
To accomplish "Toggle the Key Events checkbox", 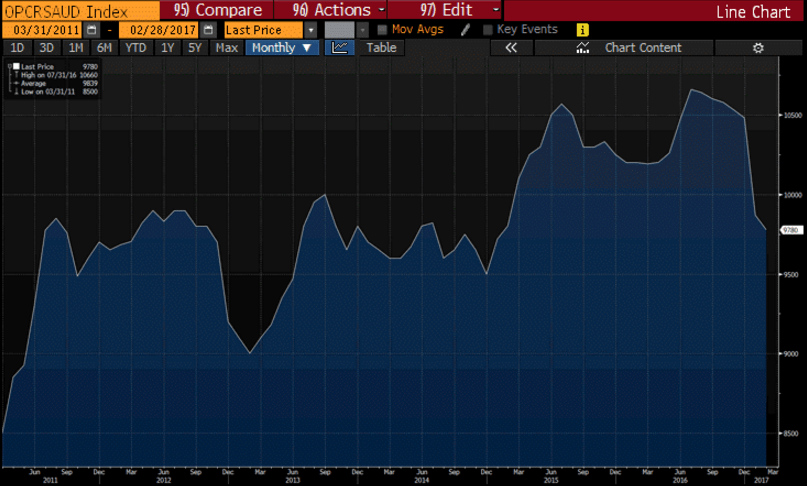I will pyautogui.click(x=487, y=30).
